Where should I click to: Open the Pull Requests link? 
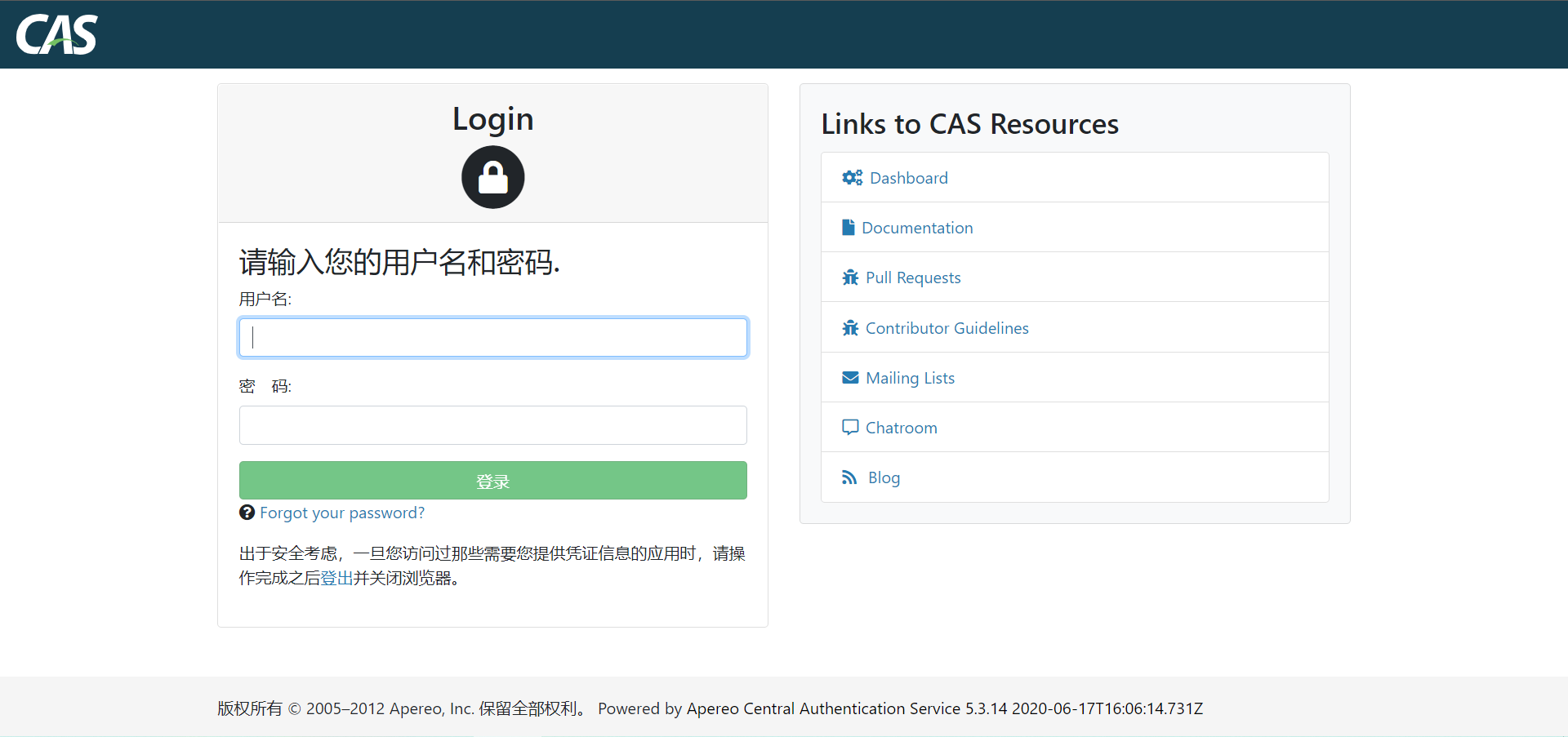click(913, 277)
